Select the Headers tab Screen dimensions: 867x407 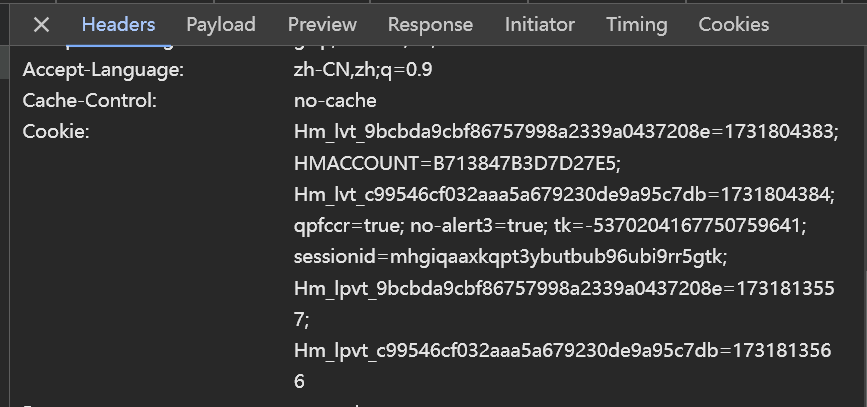pos(118,24)
